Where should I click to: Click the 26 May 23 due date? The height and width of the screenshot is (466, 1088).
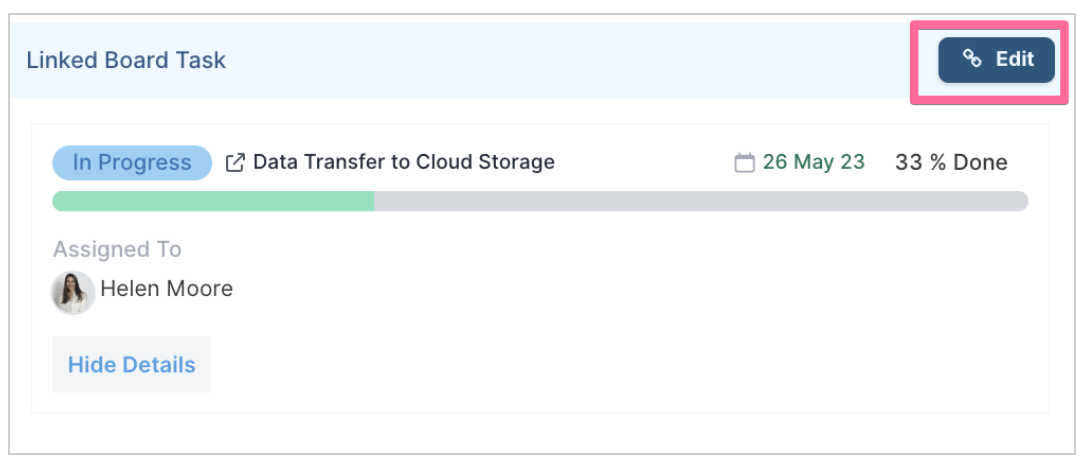pos(814,162)
